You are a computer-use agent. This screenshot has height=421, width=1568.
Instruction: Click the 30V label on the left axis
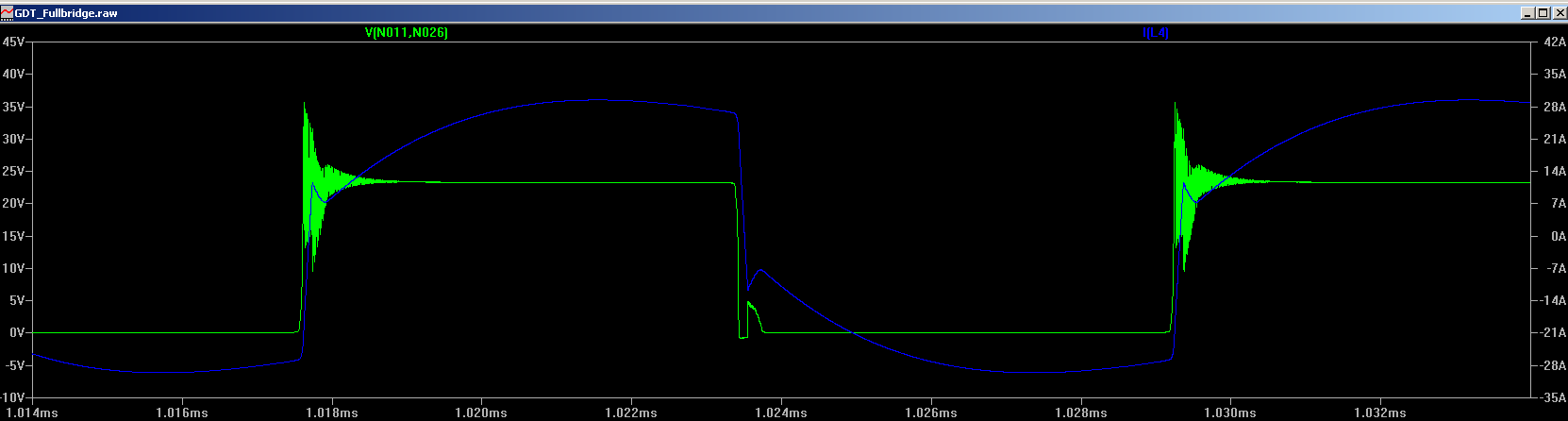pos(13,139)
